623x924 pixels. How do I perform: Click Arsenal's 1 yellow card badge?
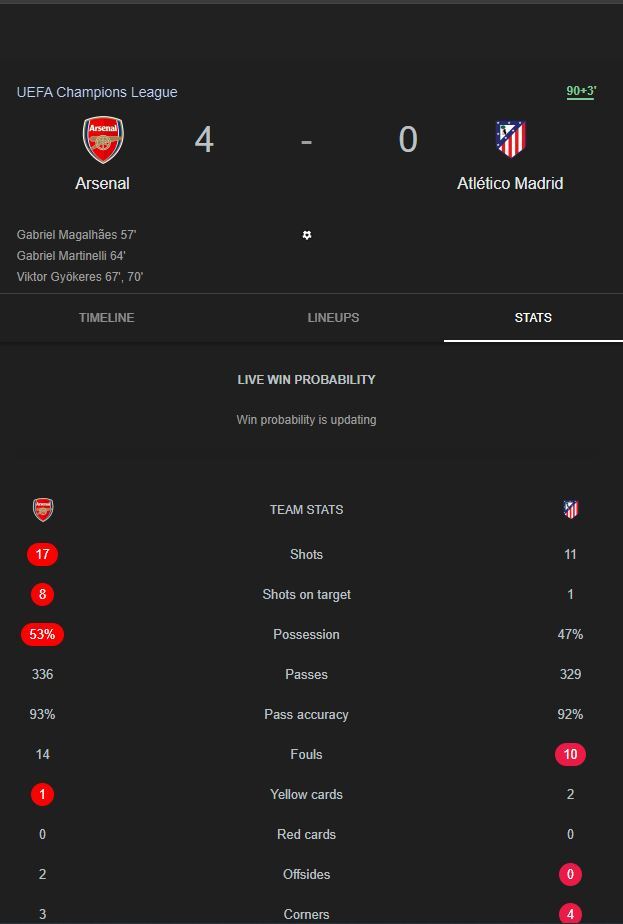pyautogui.click(x=42, y=794)
